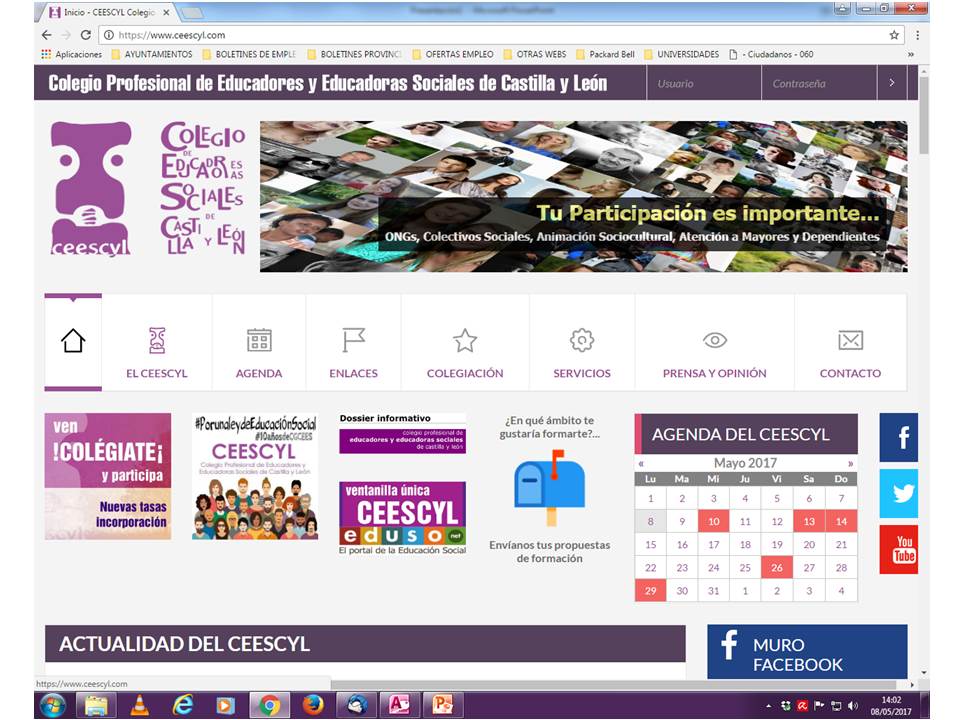This screenshot has height=720, width=960.
Task: Open the Aplicaciones bookmarks shortcut
Action: pyautogui.click(x=72, y=54)
